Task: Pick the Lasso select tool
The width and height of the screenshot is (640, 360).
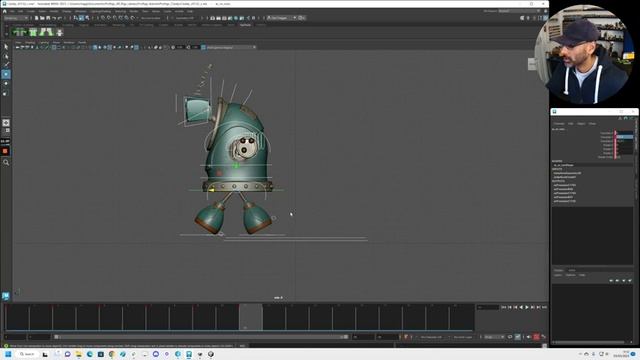Action: pyautogui.click(x=6, y=56)
